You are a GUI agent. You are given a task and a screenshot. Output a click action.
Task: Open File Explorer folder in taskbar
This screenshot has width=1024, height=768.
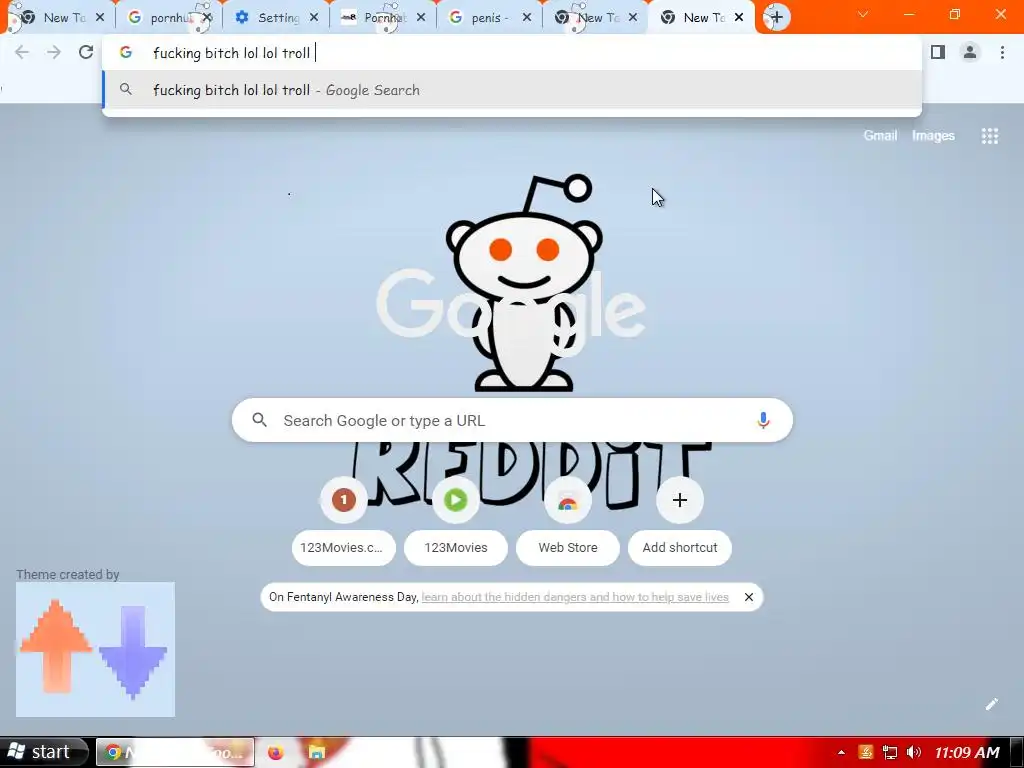pyautogui.click(x=317, y=752)
